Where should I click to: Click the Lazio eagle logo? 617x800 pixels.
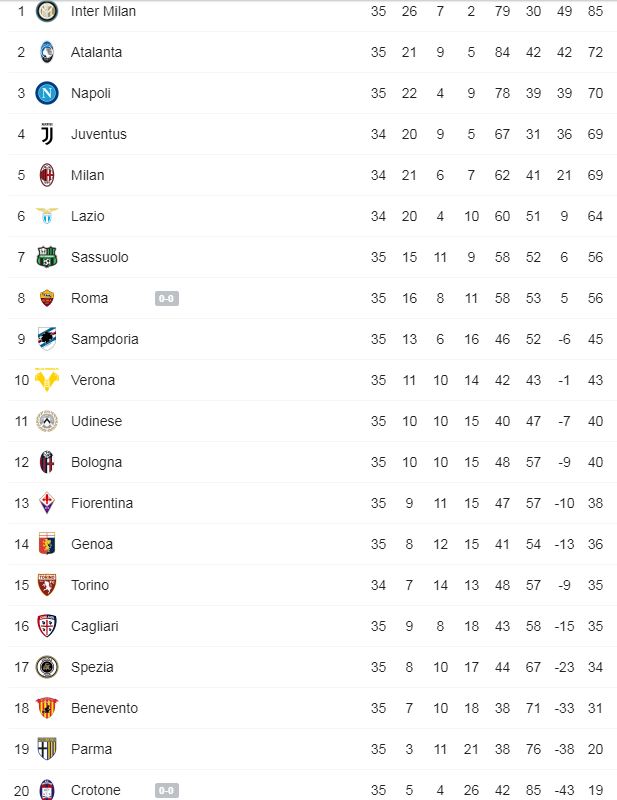[47, 216]
